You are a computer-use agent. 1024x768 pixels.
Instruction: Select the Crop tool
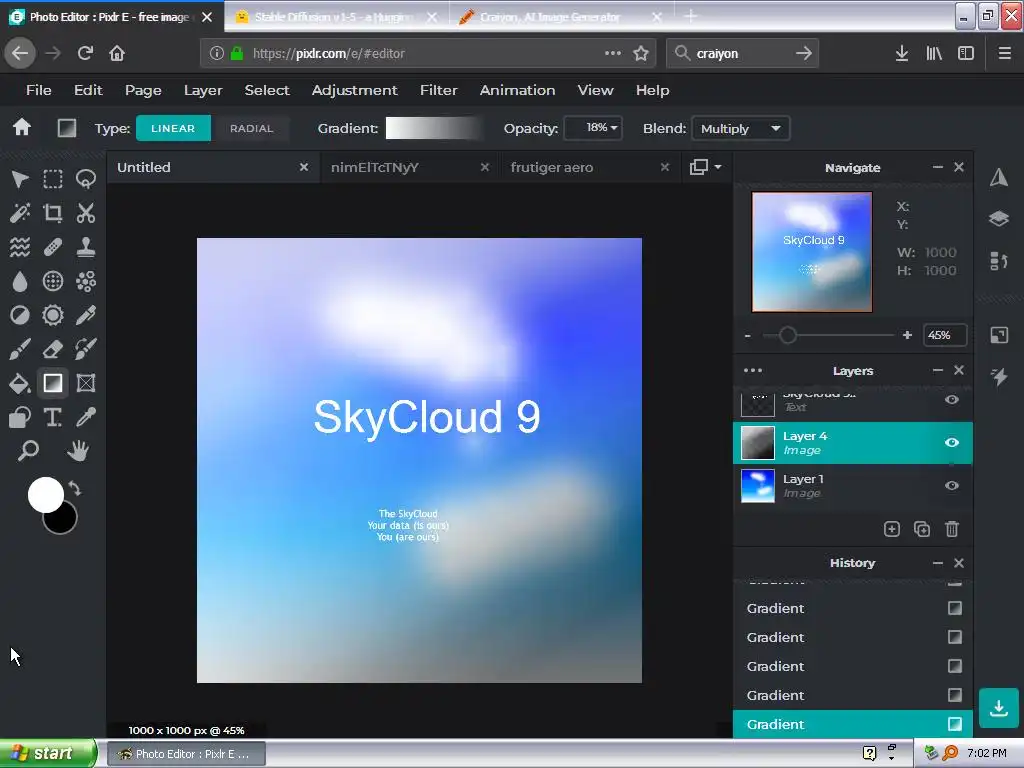(53, 213)
